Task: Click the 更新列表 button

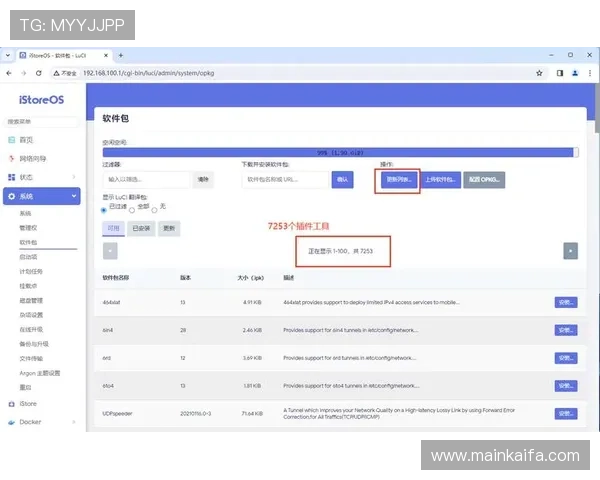Action: (x=396, y=180)
